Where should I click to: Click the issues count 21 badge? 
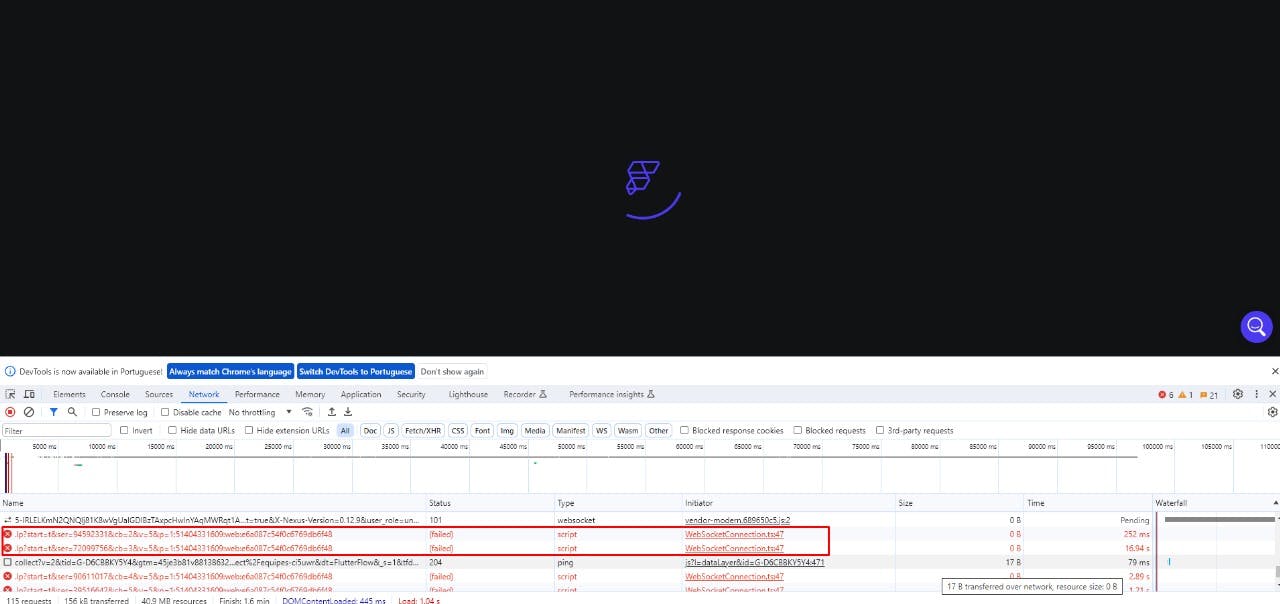coord(1209,395)
